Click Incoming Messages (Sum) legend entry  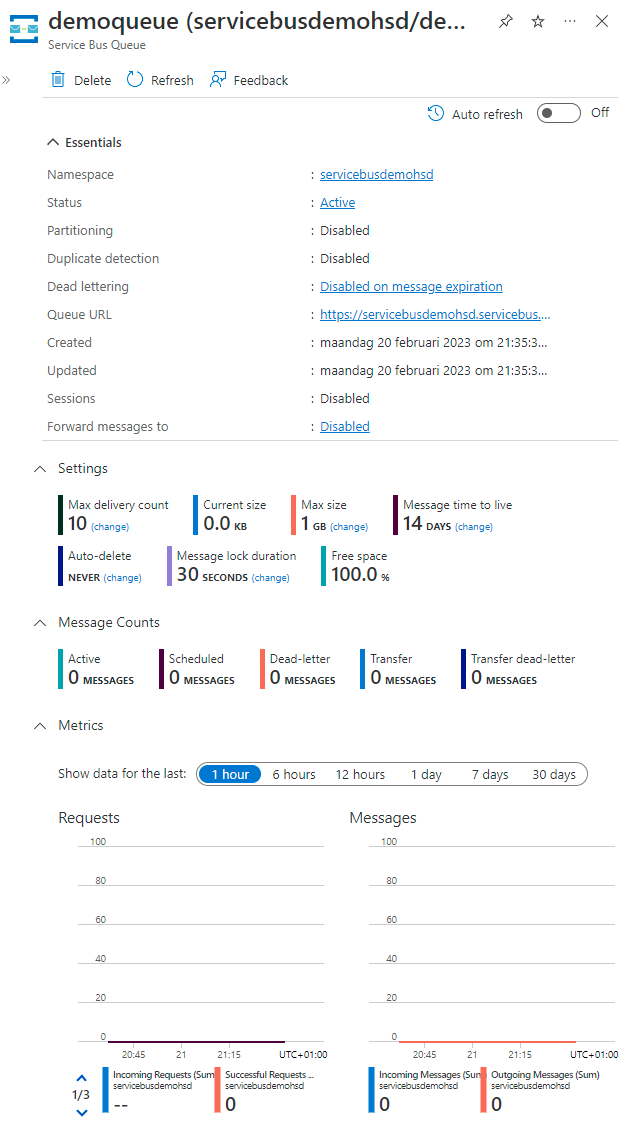click(426, 1089)
